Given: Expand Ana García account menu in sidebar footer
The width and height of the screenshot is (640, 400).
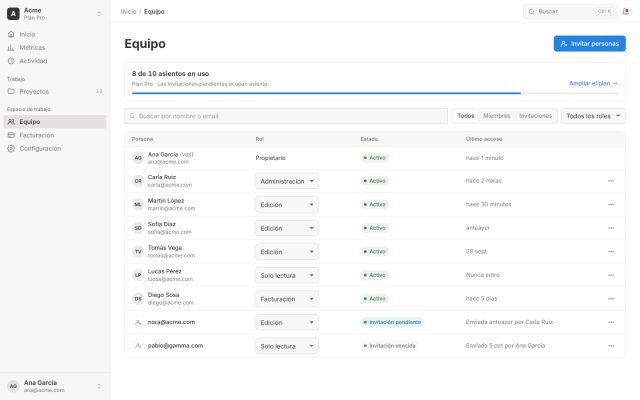Looking at the screenshot, I should [x=99, y=386].
